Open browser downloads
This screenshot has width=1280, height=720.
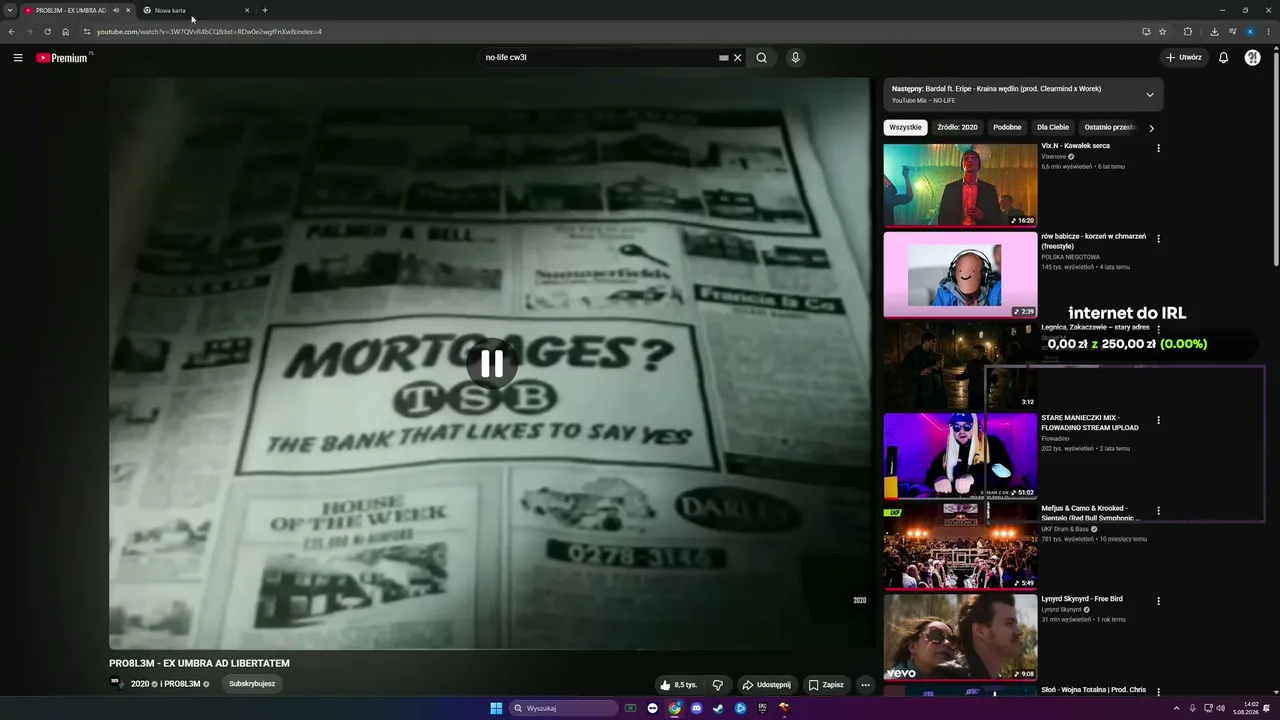click(x=1214, y=32)
